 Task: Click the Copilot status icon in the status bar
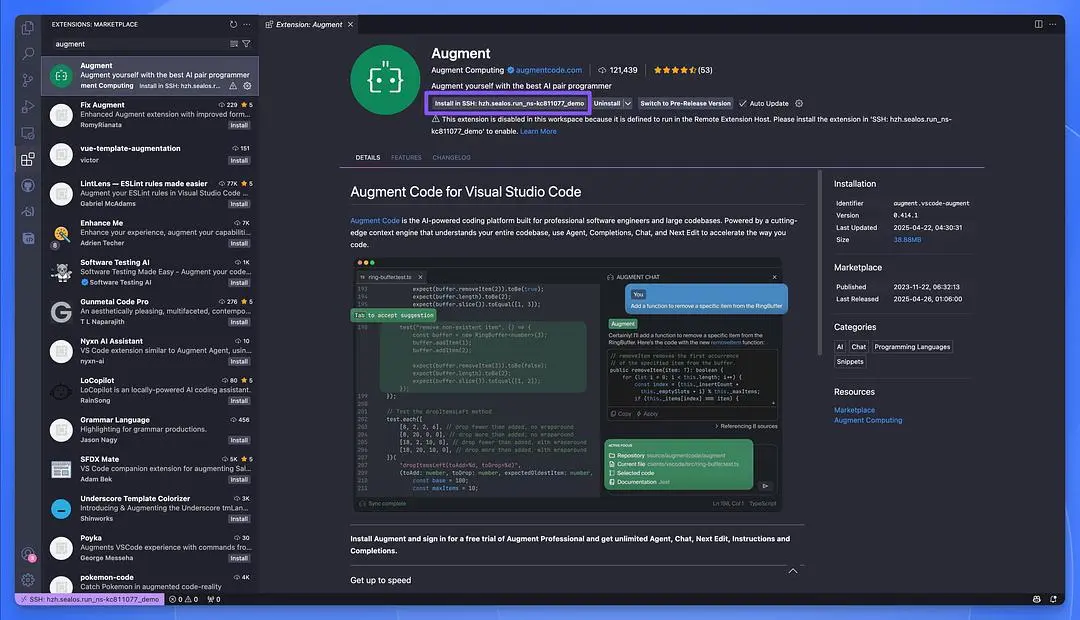pyautogui.click(x=1037, y=599)
